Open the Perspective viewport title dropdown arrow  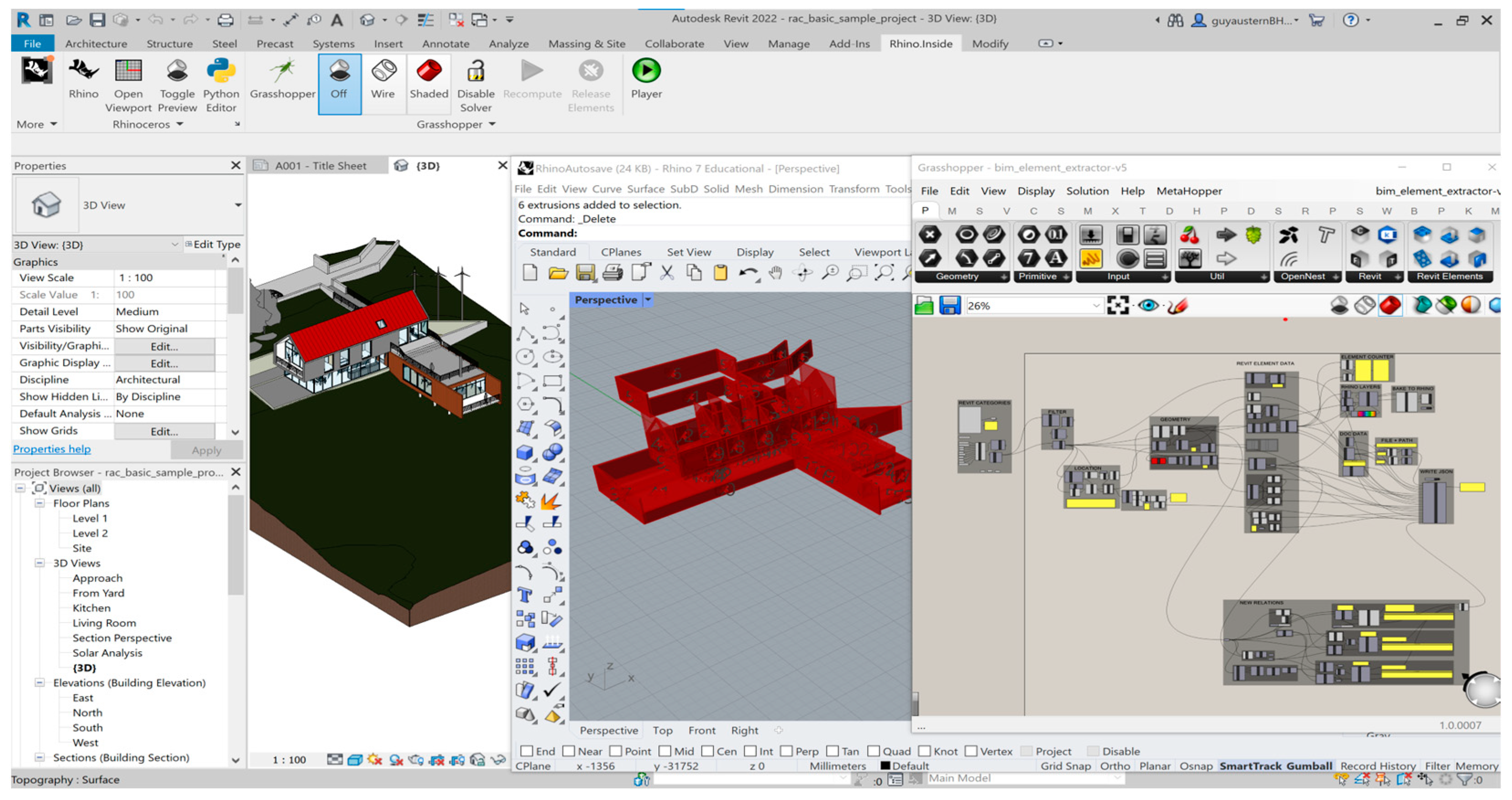[x=648, y=300]
